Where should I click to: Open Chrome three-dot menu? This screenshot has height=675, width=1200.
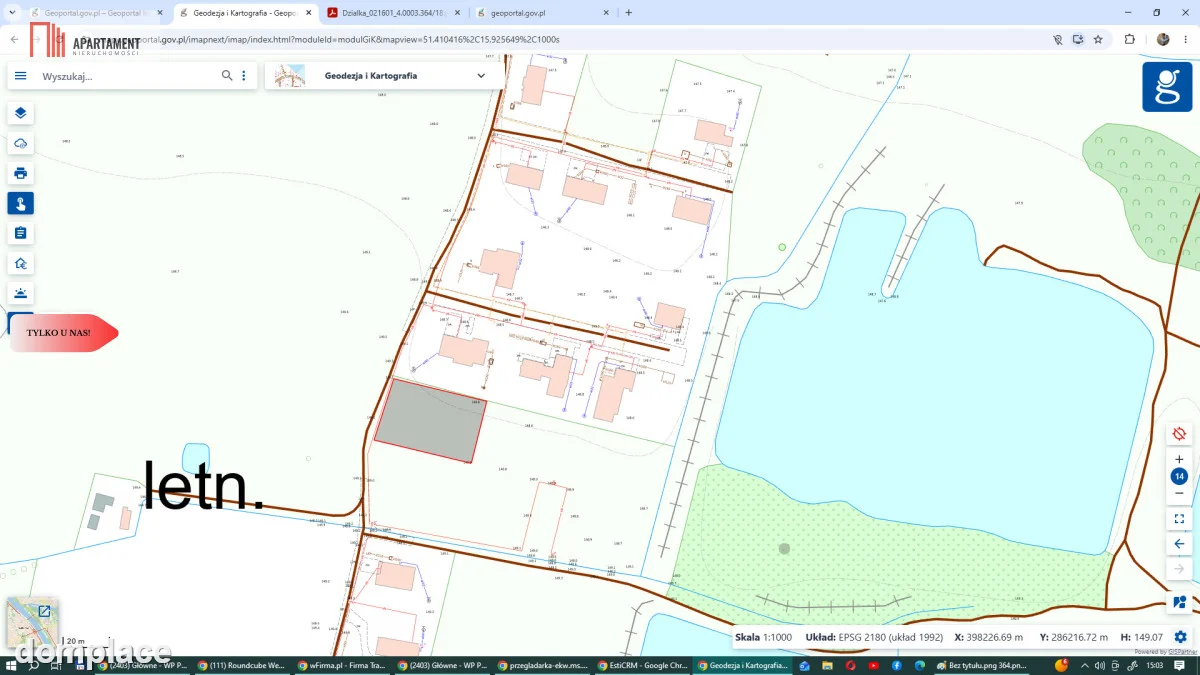(1187, 40)
